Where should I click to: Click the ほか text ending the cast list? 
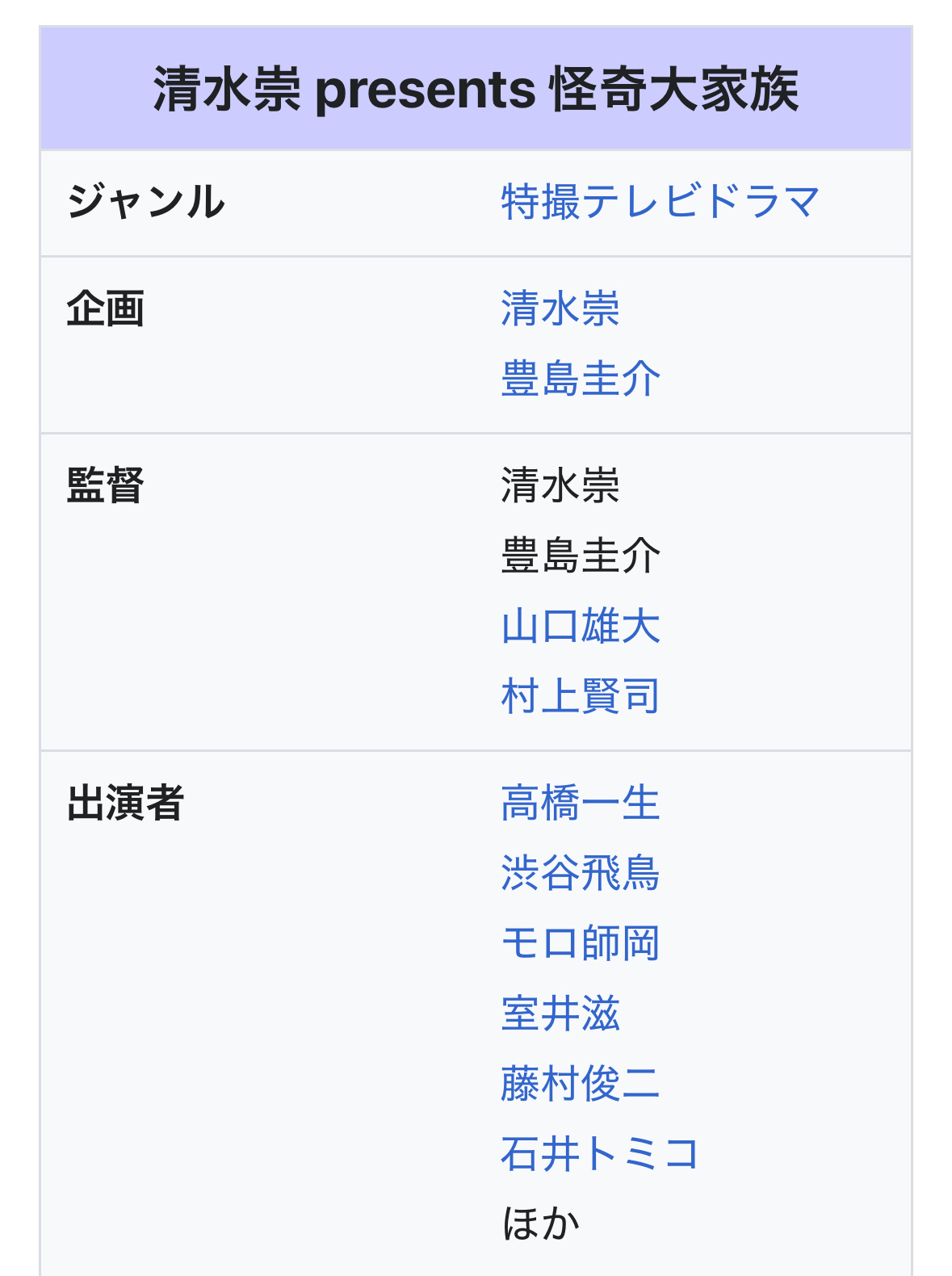click(540, 1224)
